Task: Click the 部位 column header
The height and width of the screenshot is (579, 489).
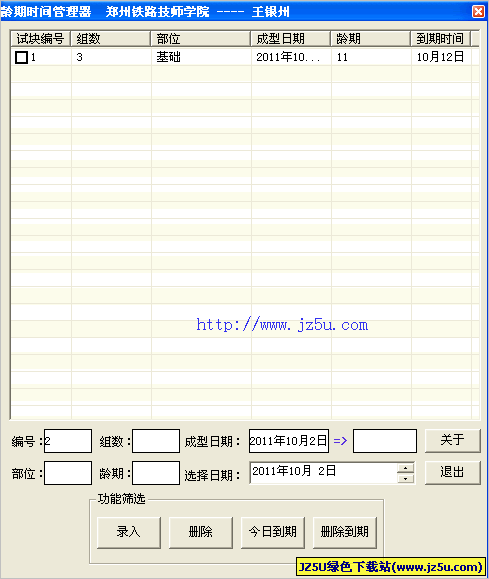Action: click(201, 38)
